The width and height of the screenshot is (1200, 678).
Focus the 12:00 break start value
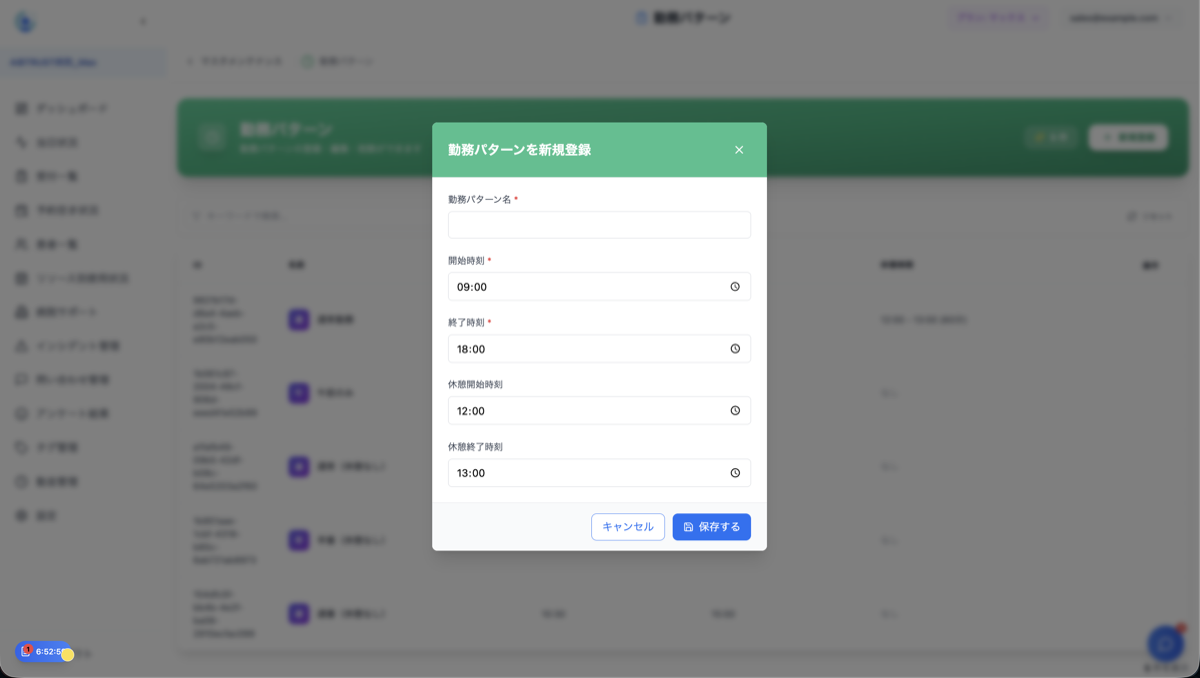[472, 411]
